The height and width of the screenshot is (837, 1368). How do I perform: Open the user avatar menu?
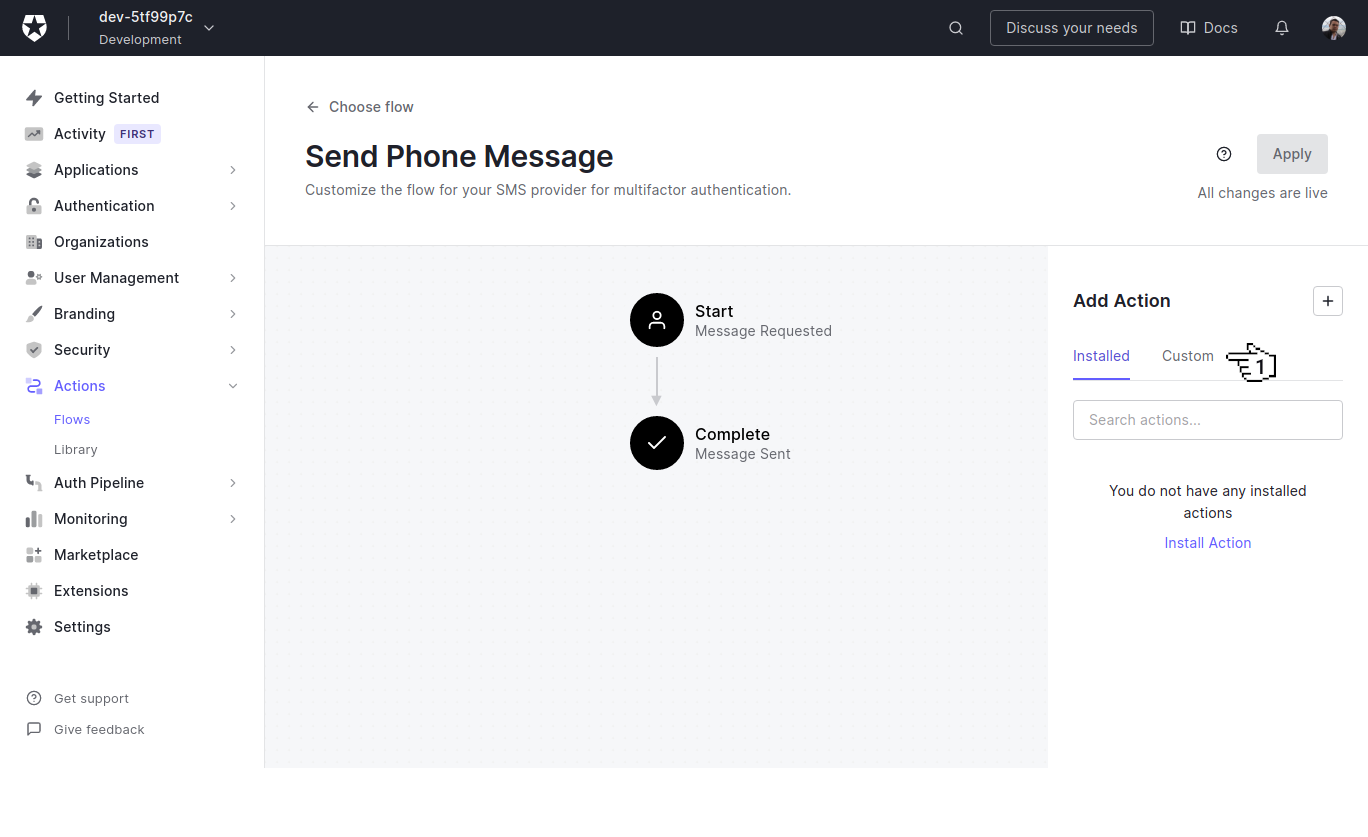(1334, 28)
